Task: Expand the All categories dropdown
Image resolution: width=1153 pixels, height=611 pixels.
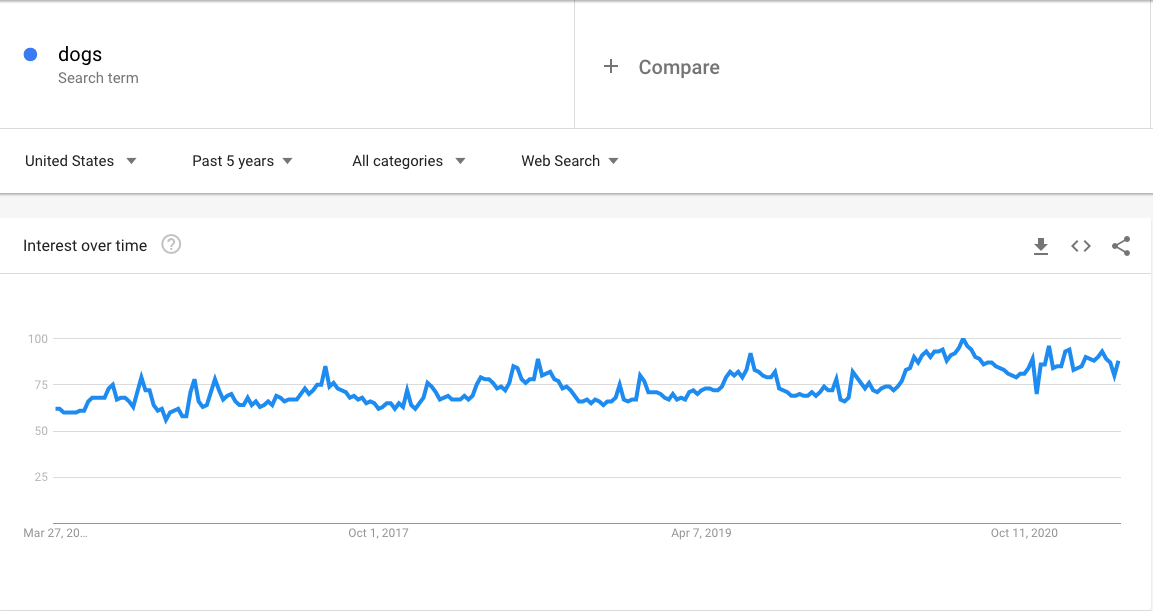Action: coord(409,161)
